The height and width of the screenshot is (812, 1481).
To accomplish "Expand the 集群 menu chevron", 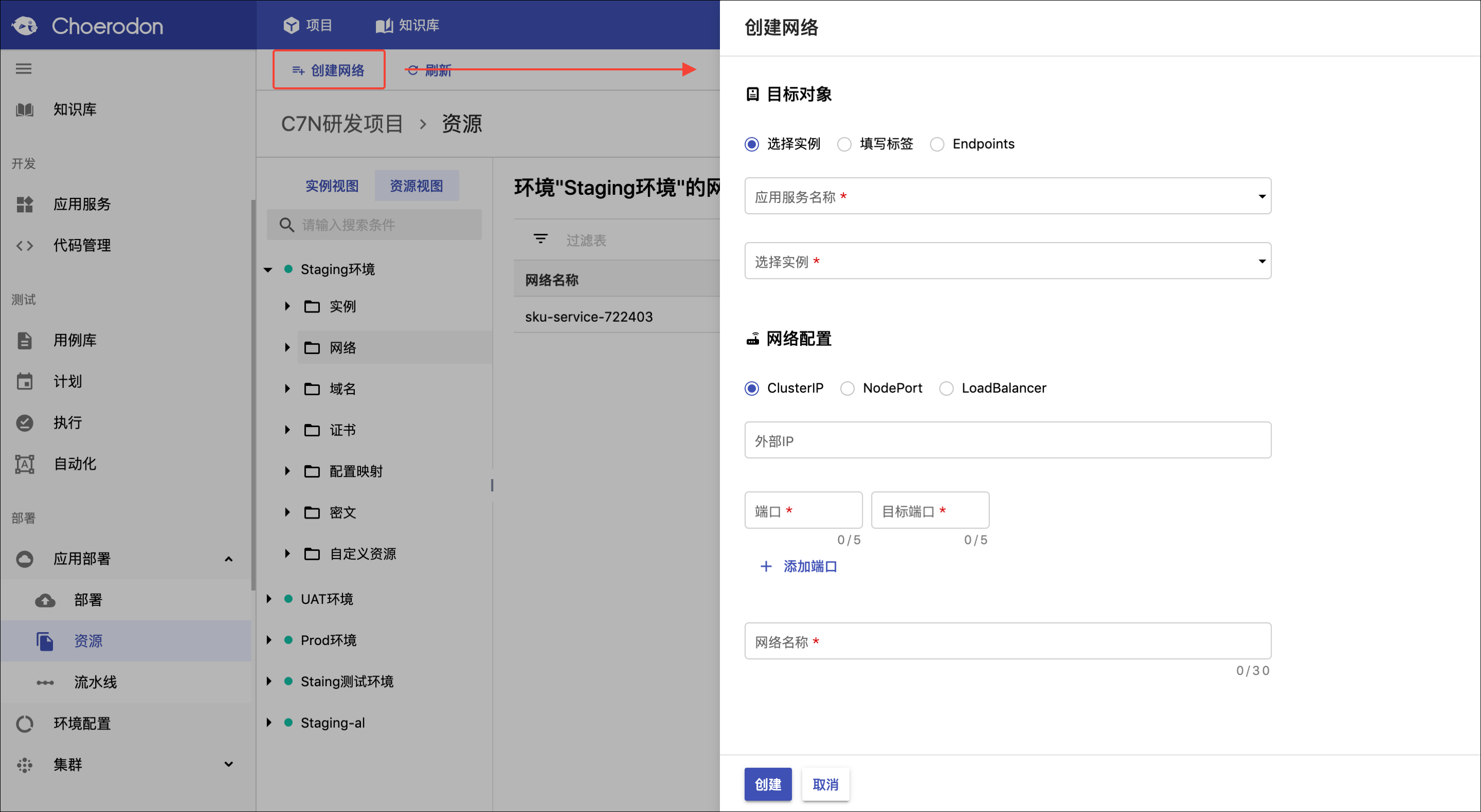I will (x=229, y=765).
